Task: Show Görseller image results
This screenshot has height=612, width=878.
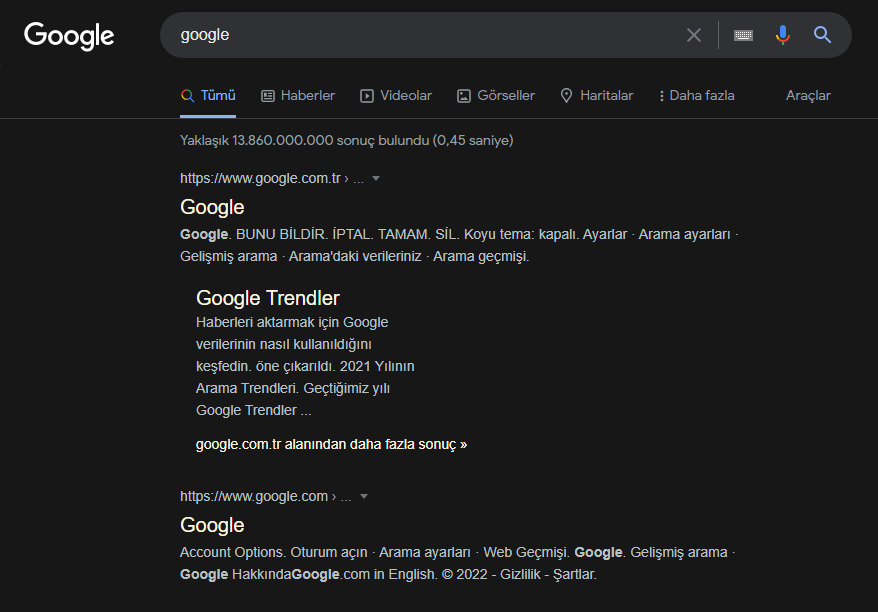Action: pyautogui.click(x=496, y=96)
